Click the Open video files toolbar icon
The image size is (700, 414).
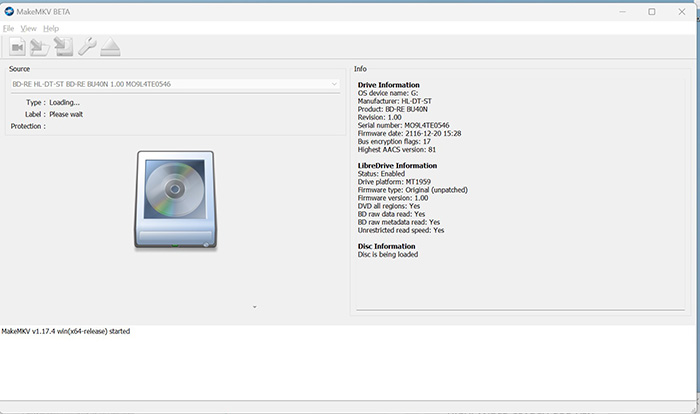17,47
